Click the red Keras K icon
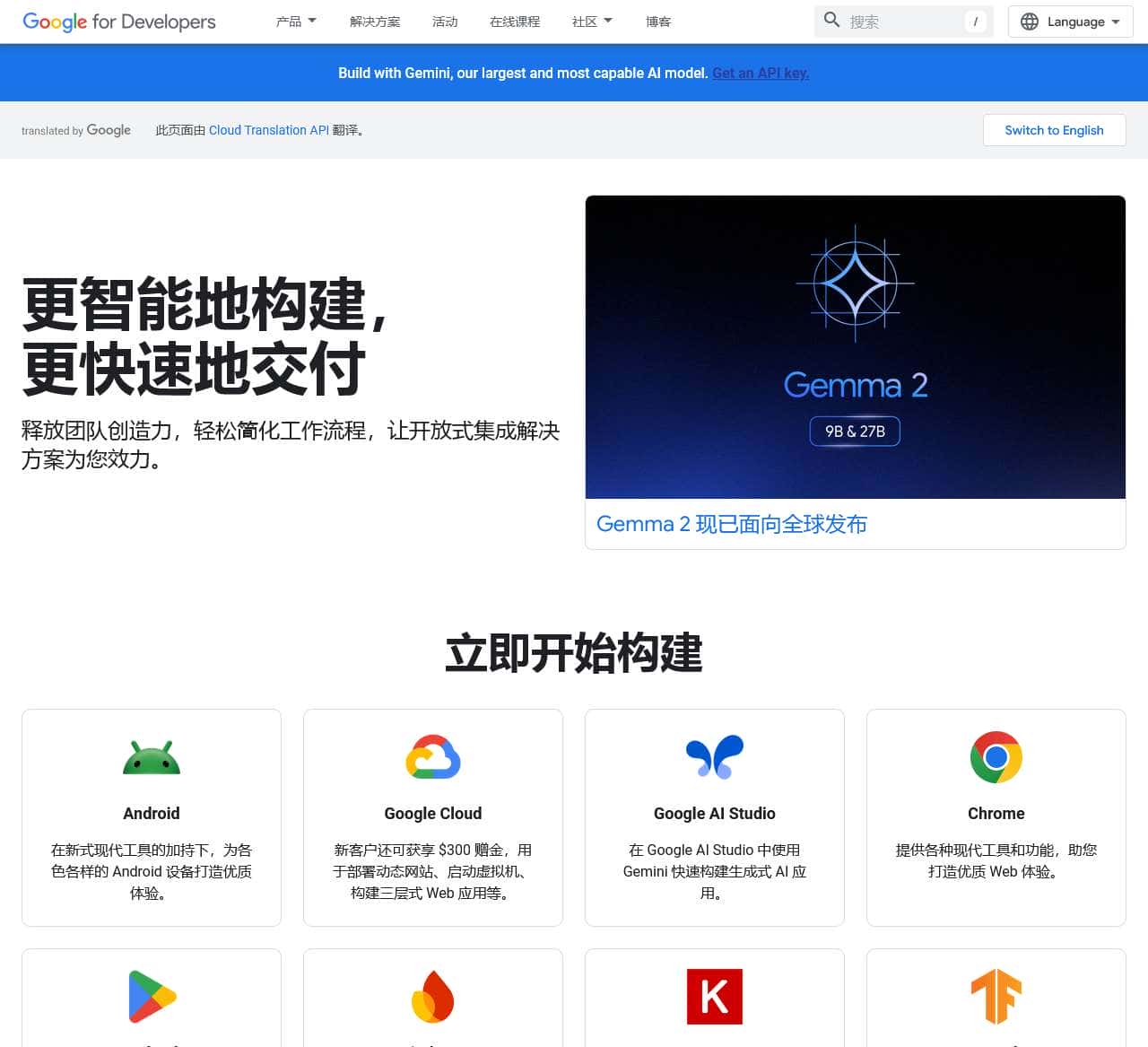 click(x=714, y=996)
